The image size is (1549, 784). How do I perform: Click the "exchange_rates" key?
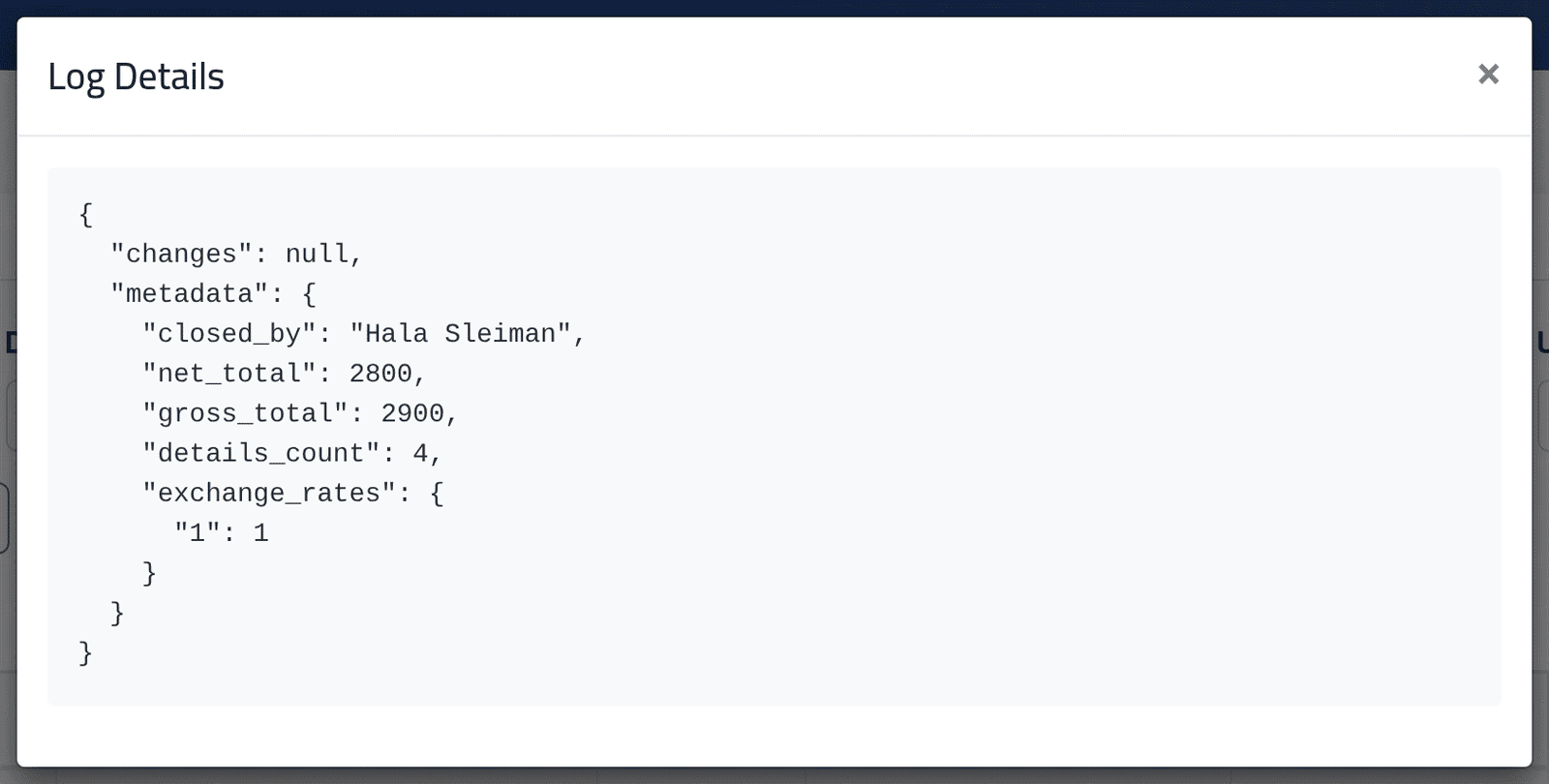click(x=269, y=494)
